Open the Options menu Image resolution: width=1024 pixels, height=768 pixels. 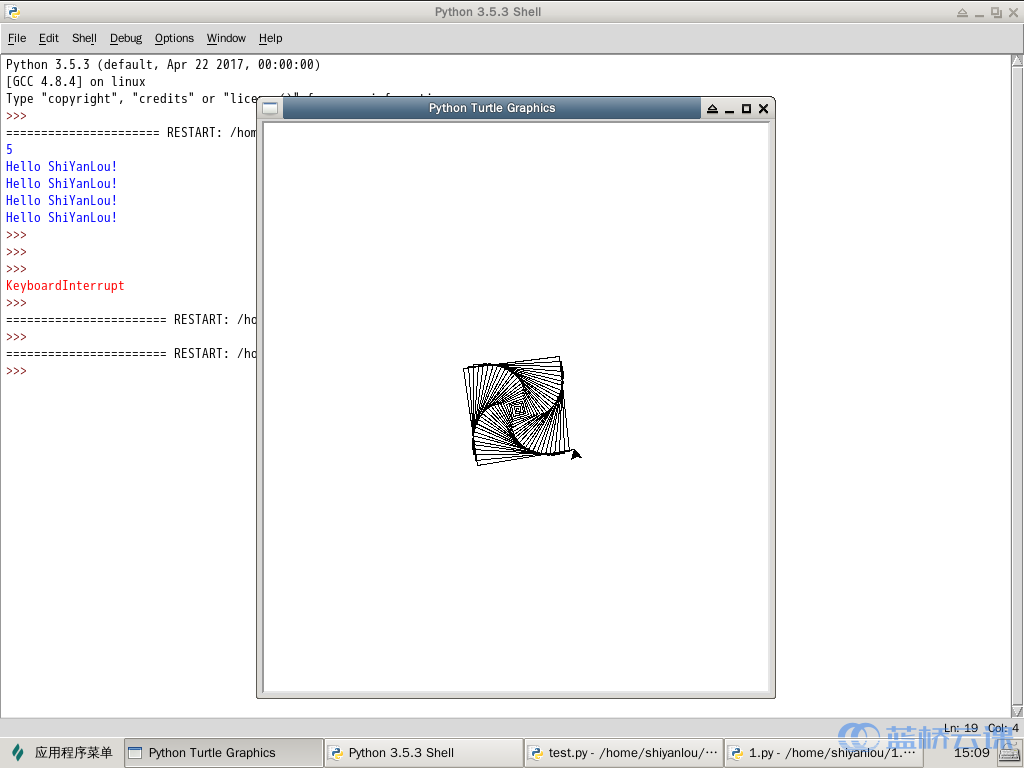pyautogui.click(x=174, y=38)
